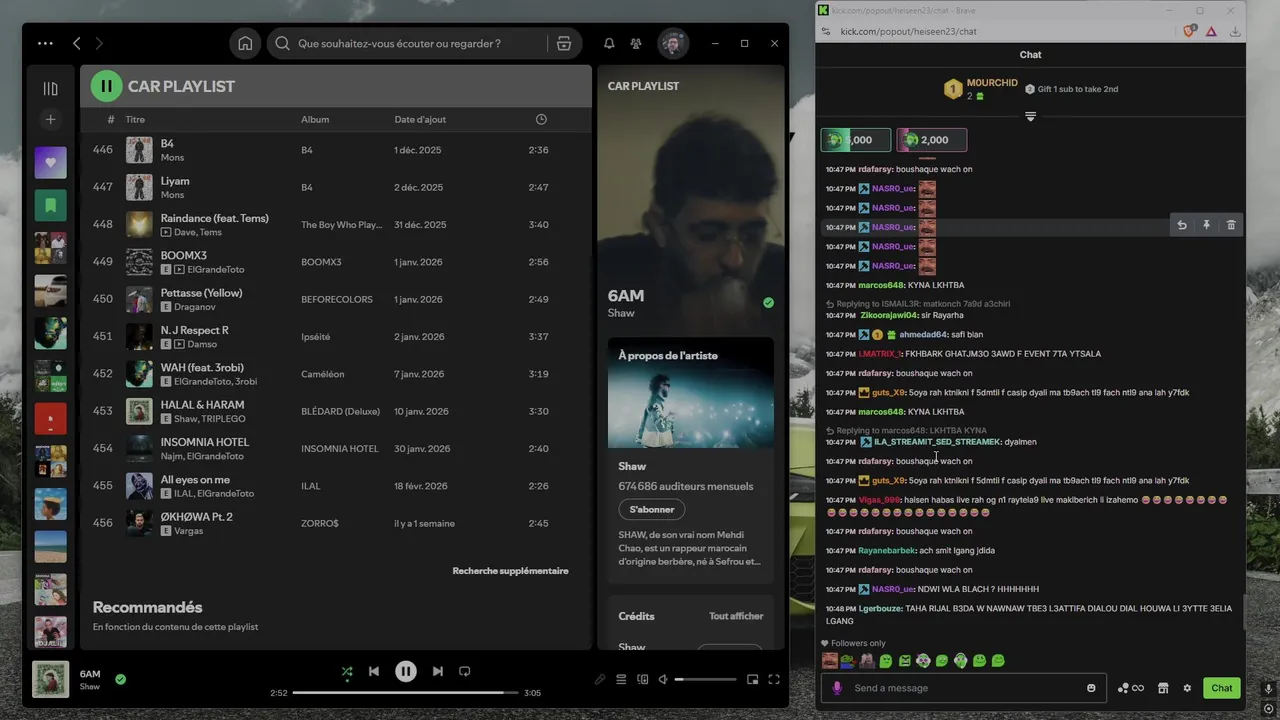Sort tracks by Album column

pyautogui.click(x=315, y=119)
